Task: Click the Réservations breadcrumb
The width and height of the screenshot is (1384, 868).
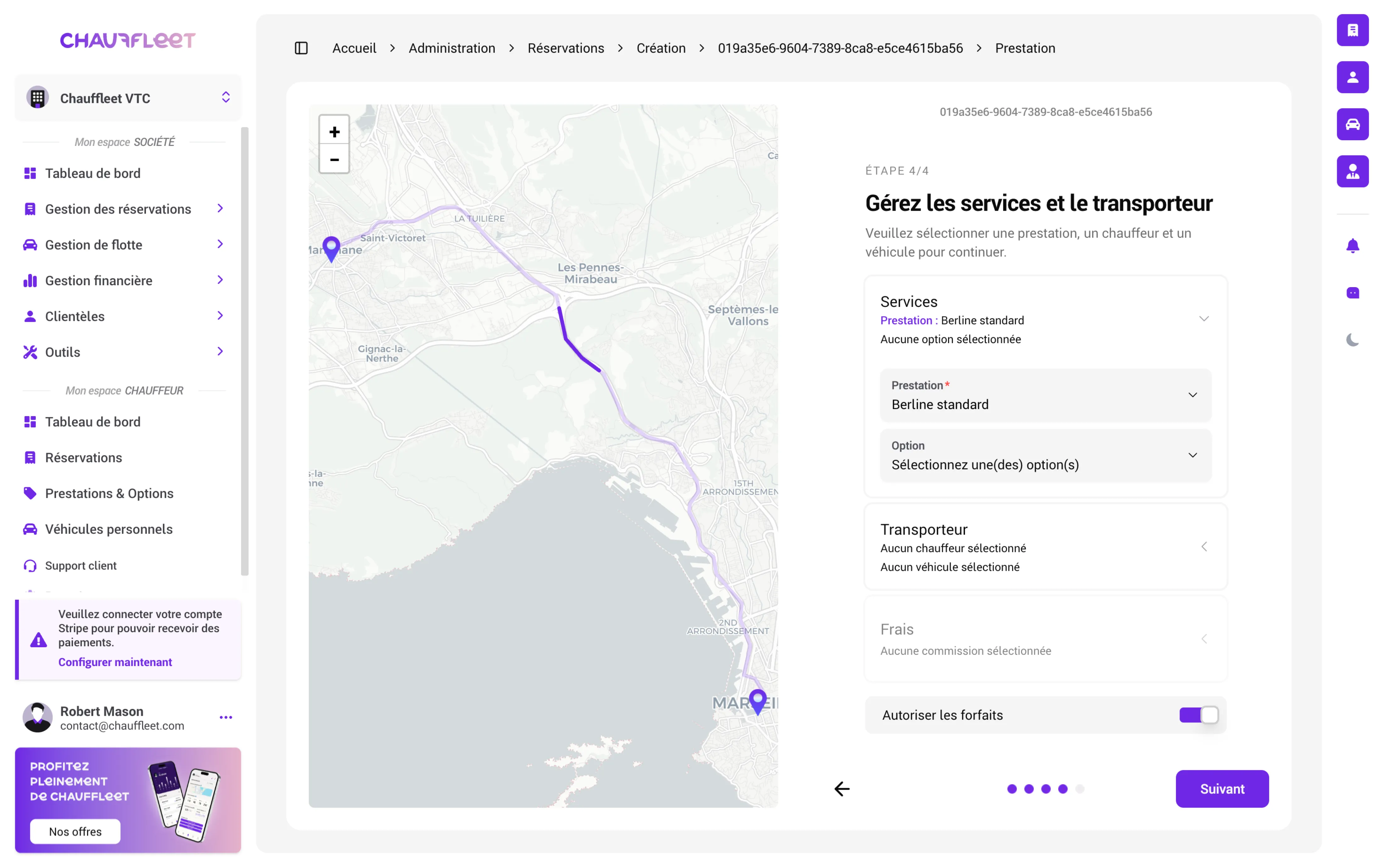Action: click(x=566, y=48)
